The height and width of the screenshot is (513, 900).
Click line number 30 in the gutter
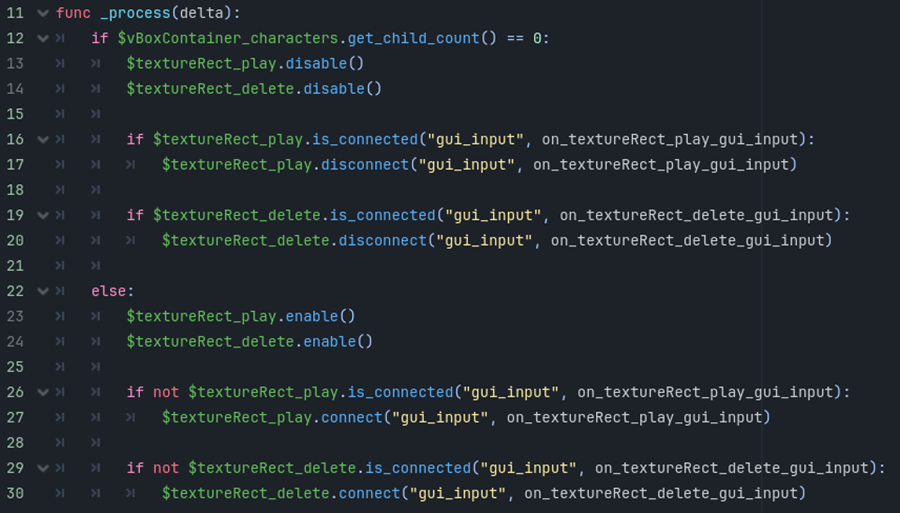click(x=15, y=493)
